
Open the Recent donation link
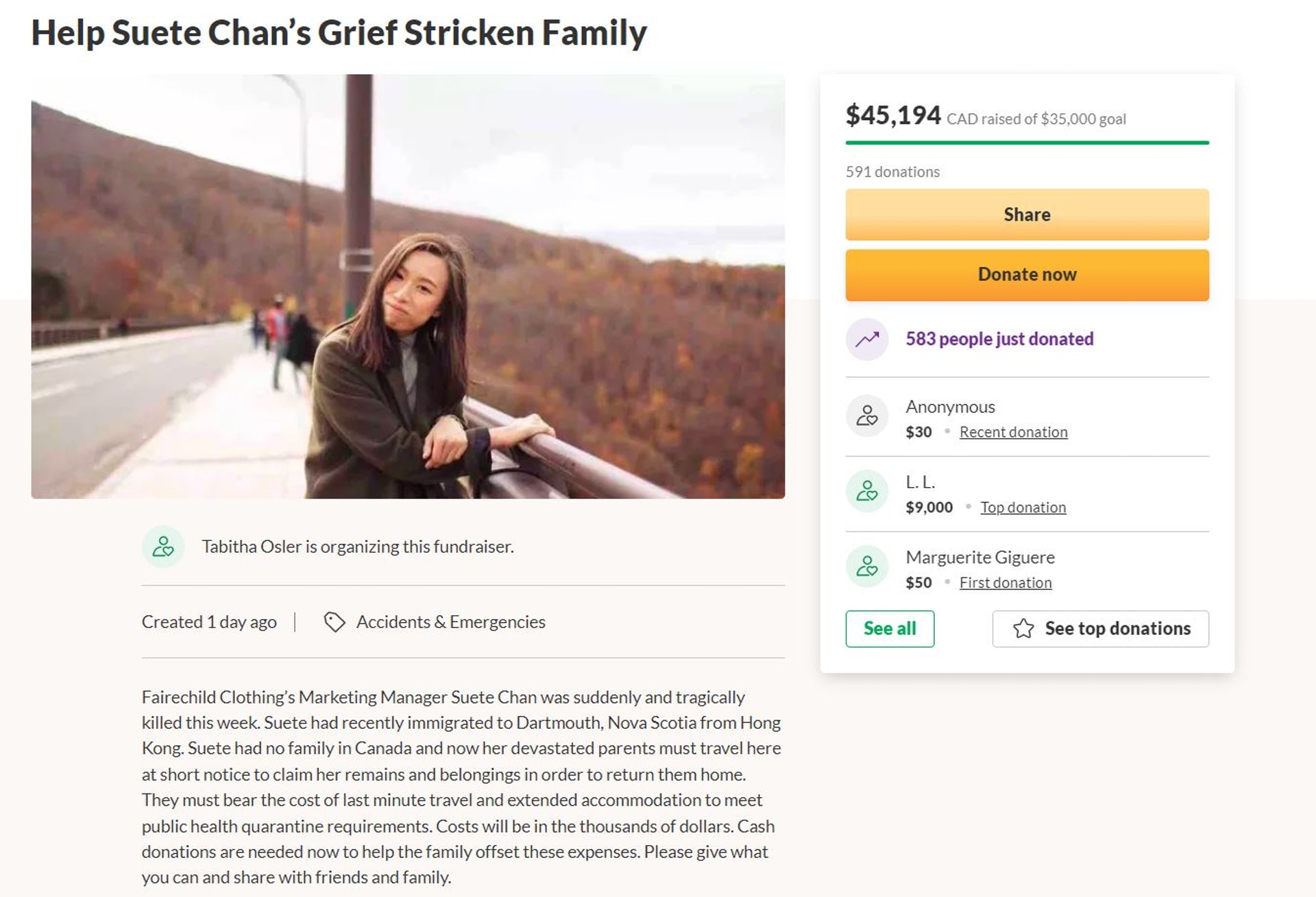(1013, 432)
